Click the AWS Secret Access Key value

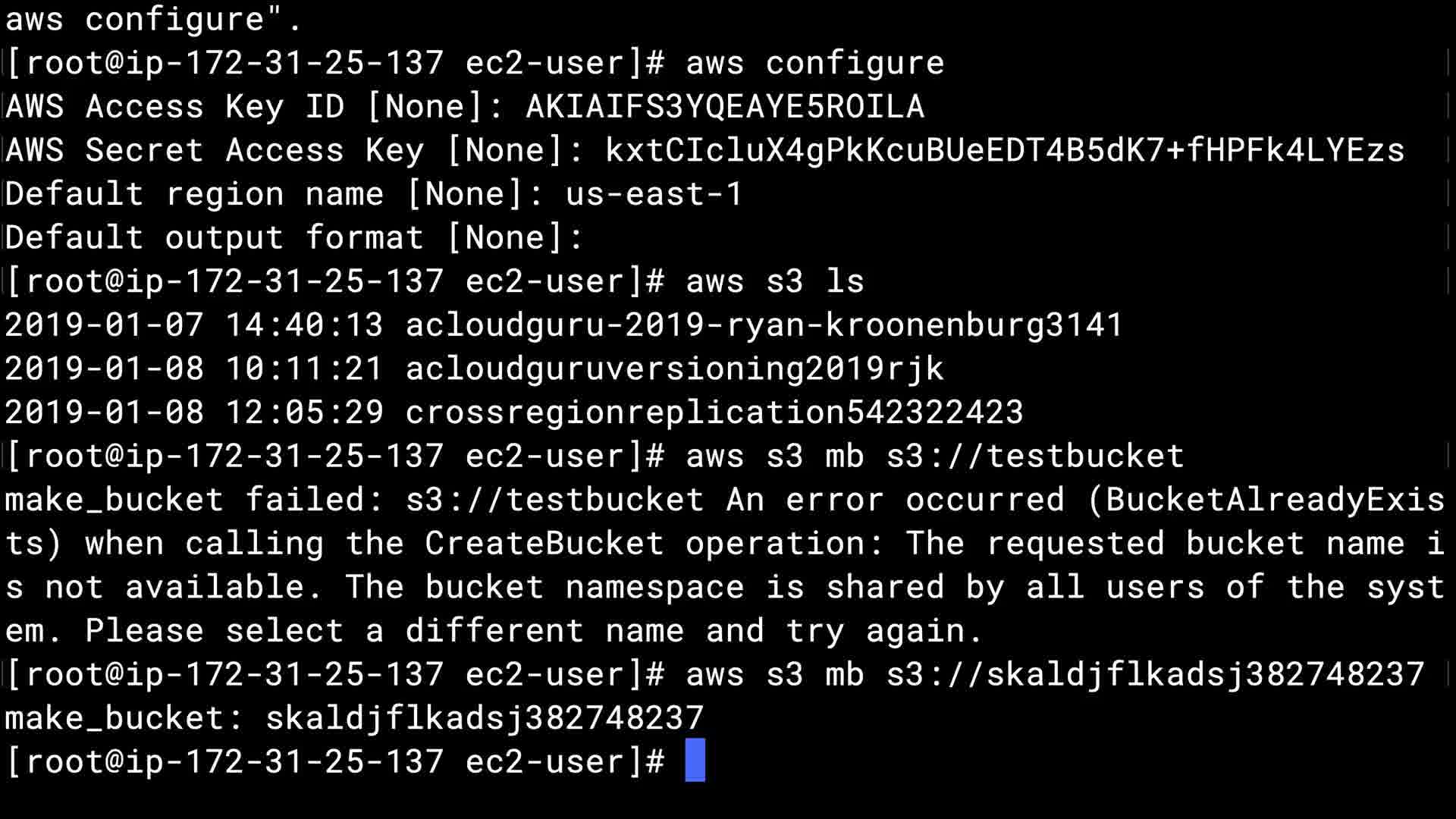tap(1005, 150)
